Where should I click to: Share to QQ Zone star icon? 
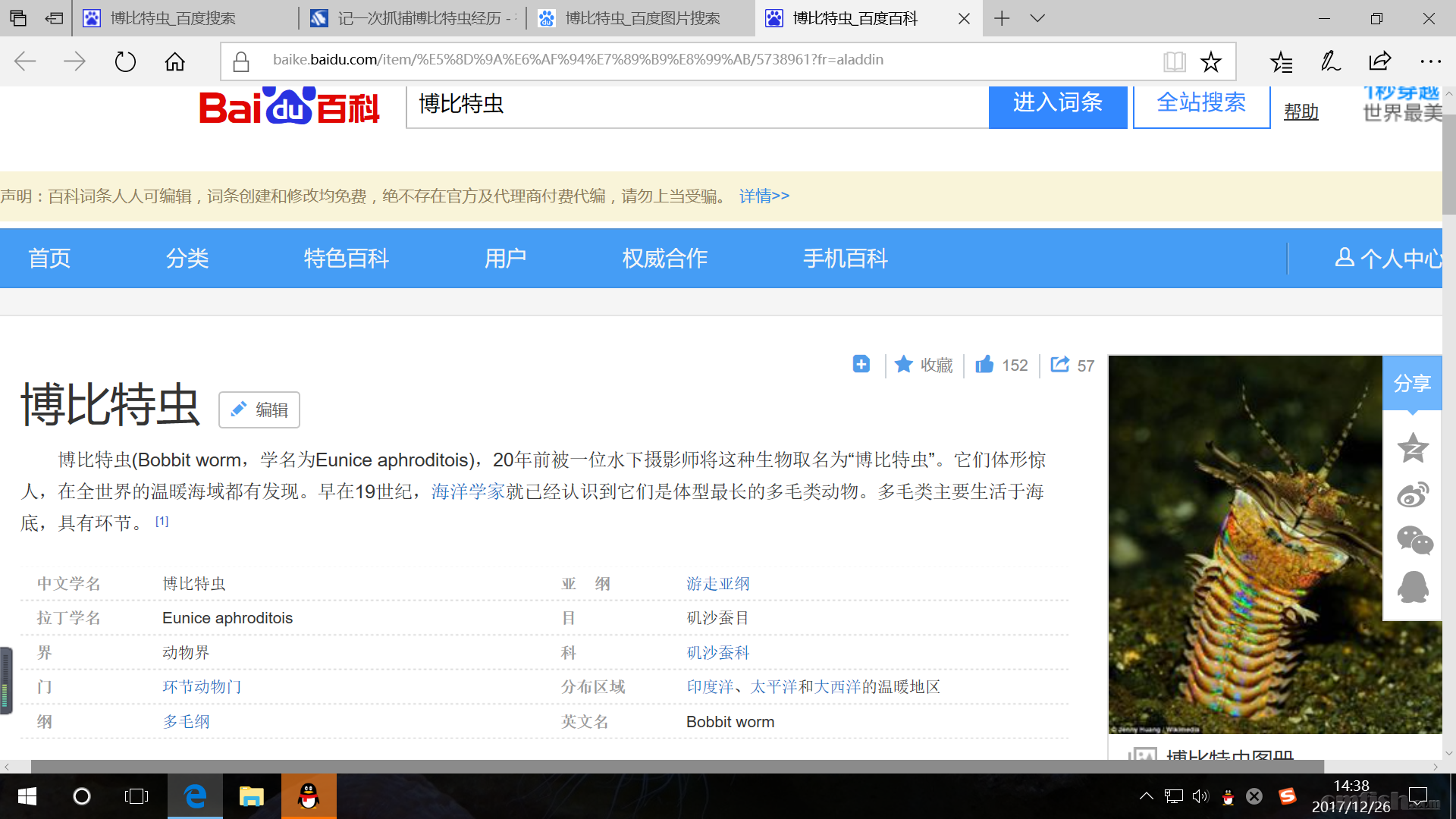[1413, 447]
